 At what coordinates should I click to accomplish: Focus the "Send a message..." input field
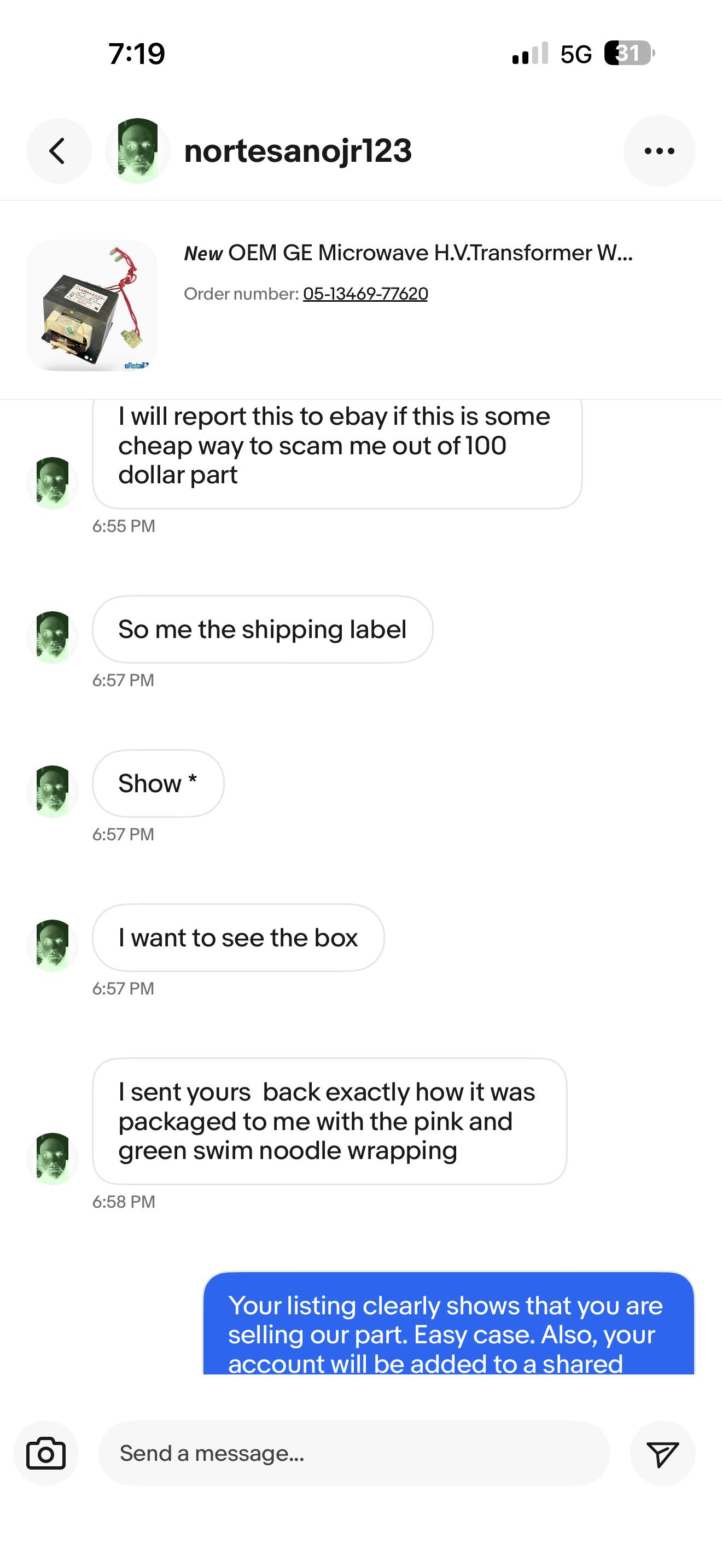click(x=354, y=1453)
